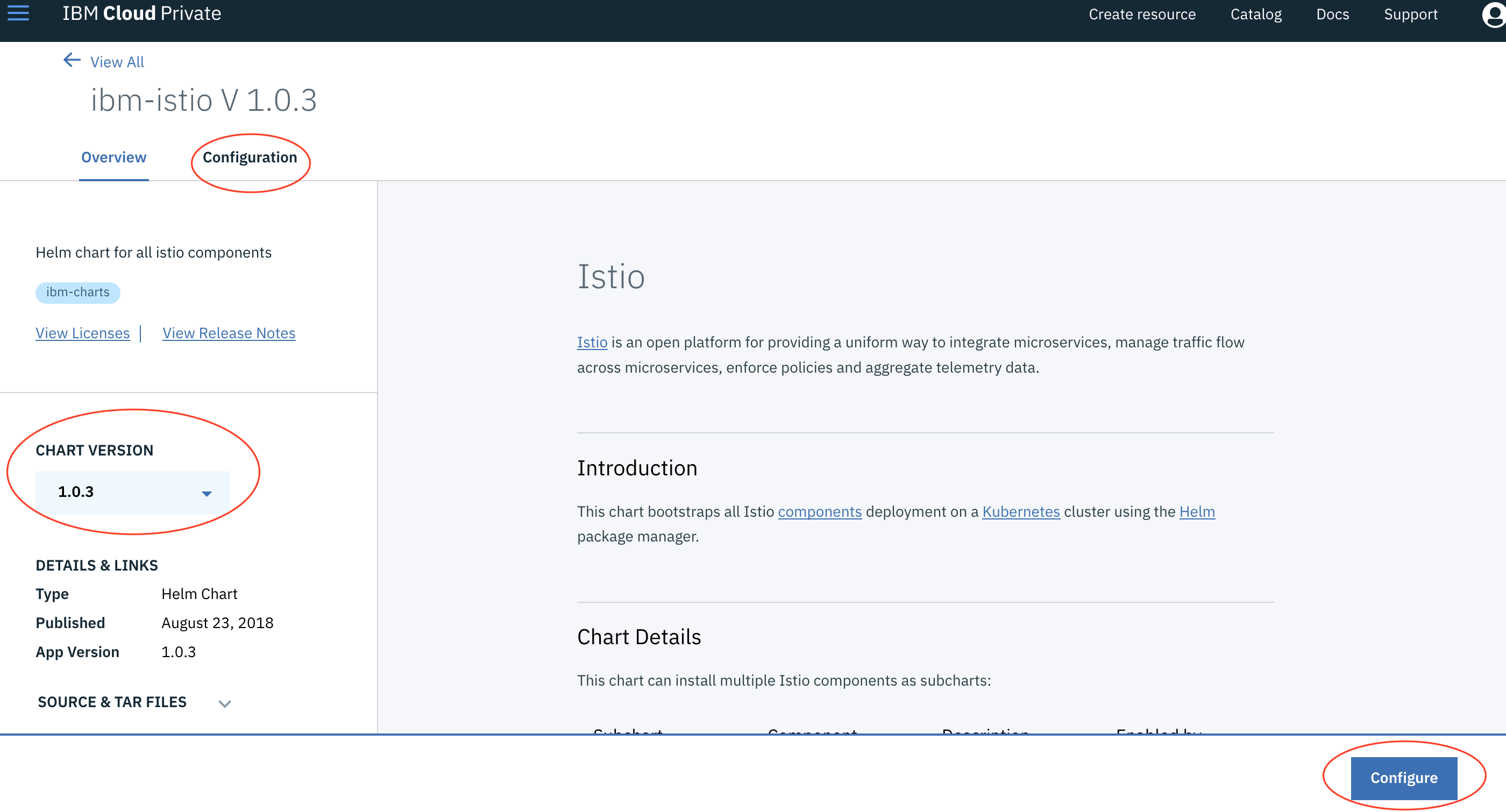
Task: Click the large Istio heading
Action: [610, 276]
